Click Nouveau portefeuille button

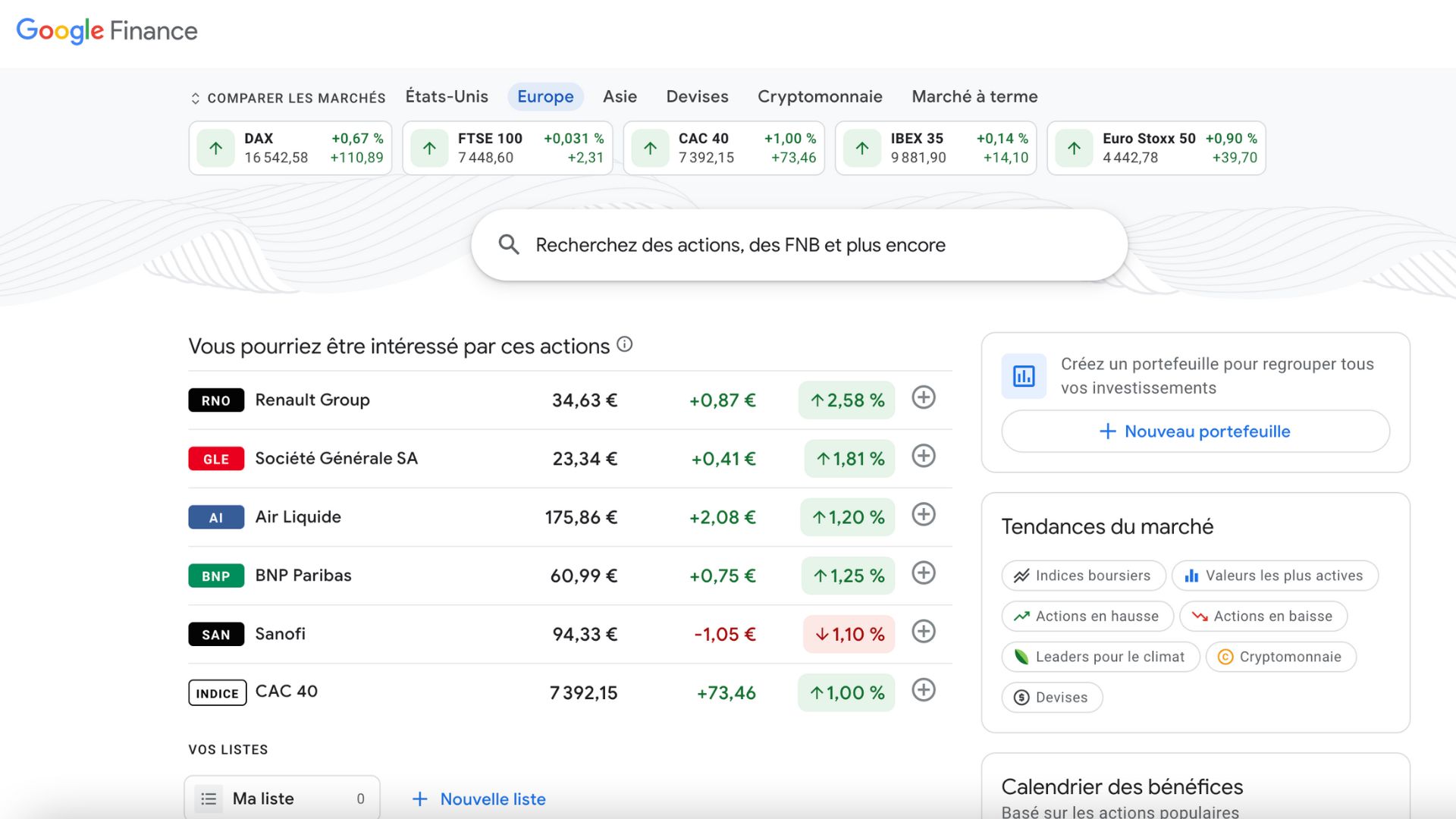(1194, 431)
